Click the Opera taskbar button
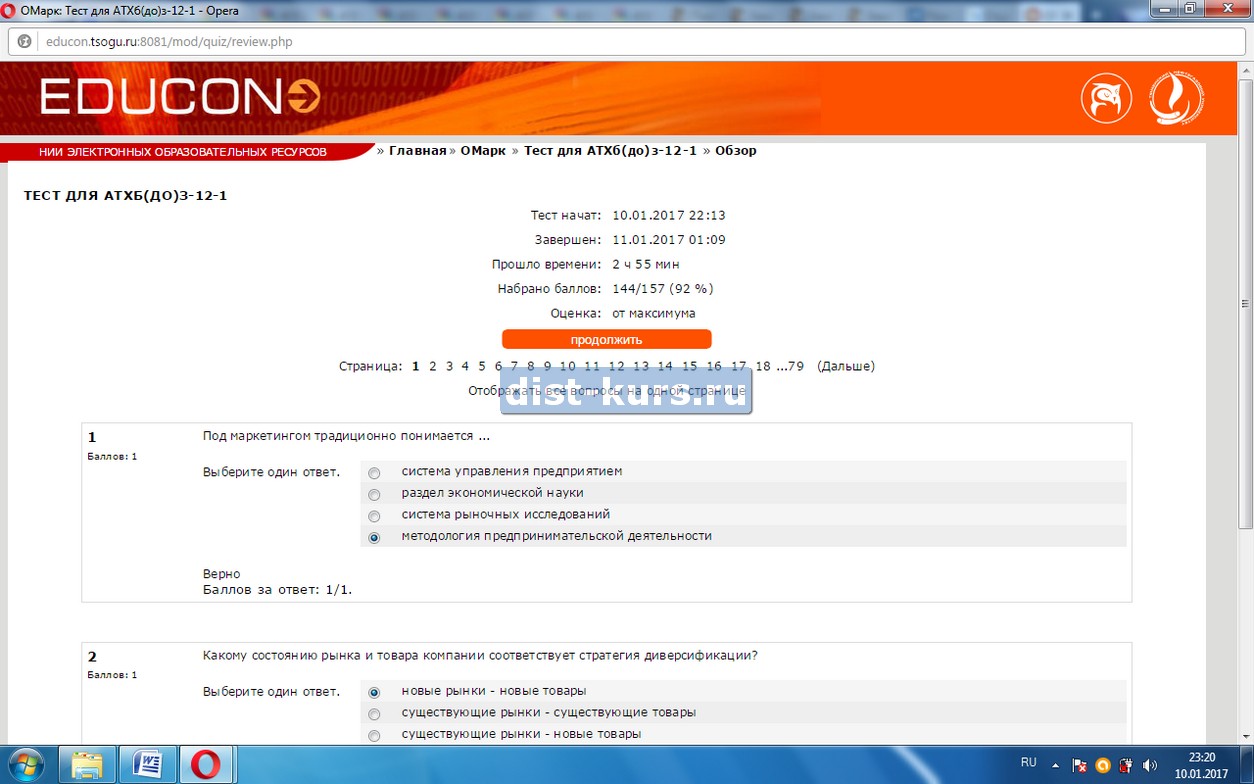1254x784 pixels. point(207,765)
